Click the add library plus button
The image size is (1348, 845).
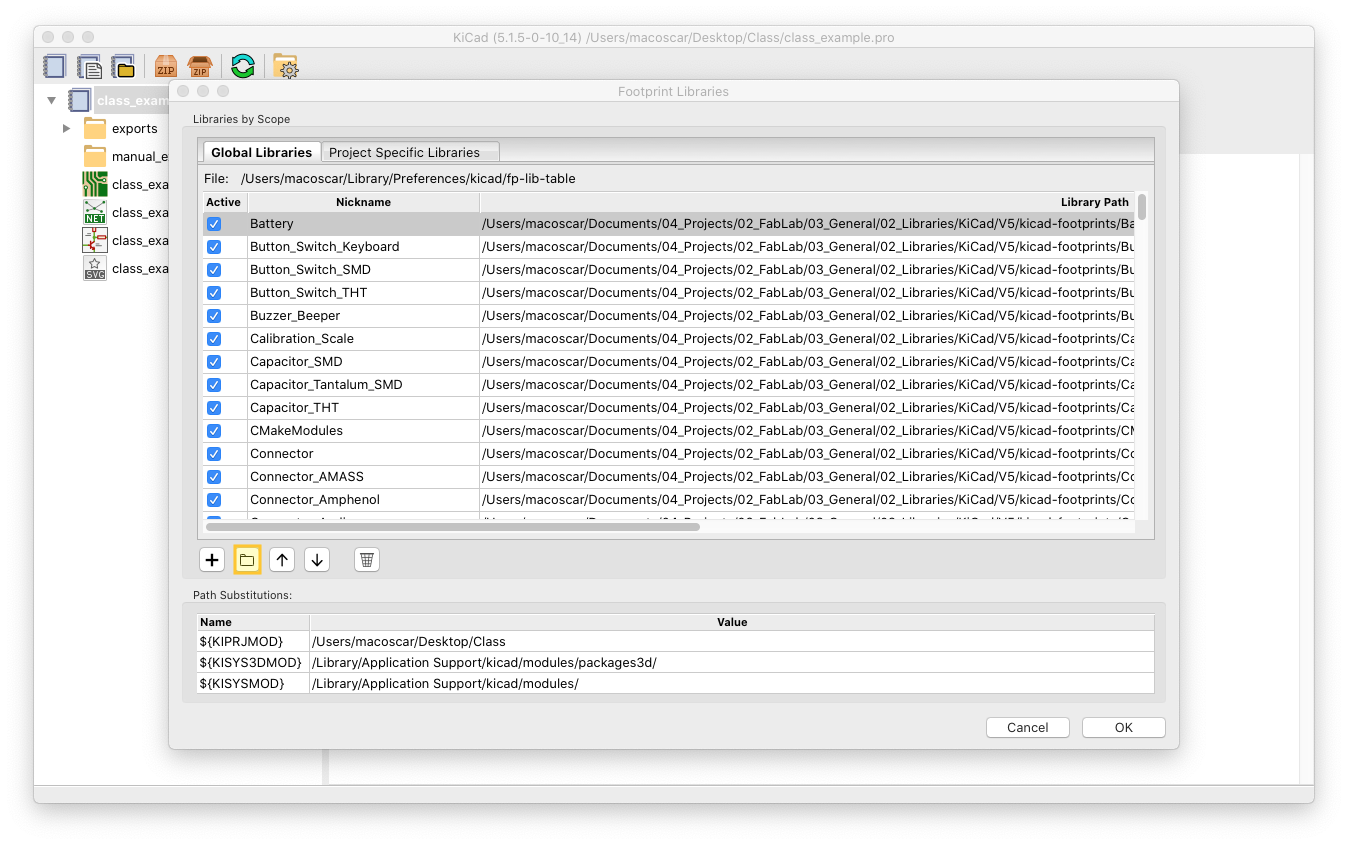click(x=212, y=560)
